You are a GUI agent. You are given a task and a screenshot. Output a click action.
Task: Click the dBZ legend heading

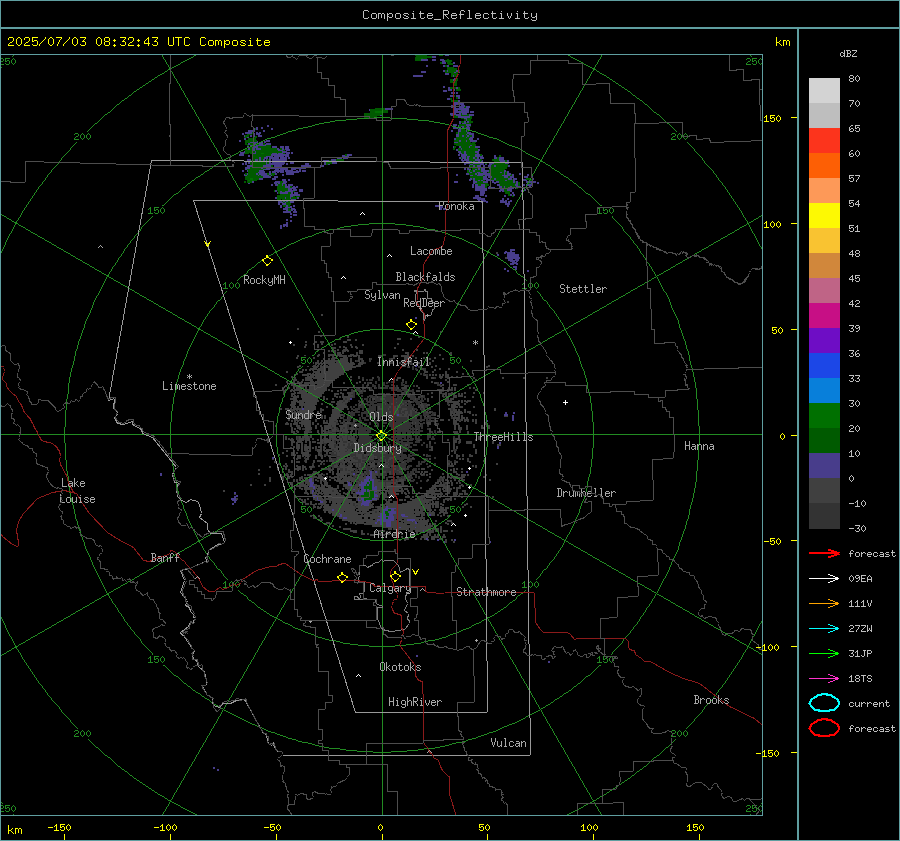pos(848,53)
